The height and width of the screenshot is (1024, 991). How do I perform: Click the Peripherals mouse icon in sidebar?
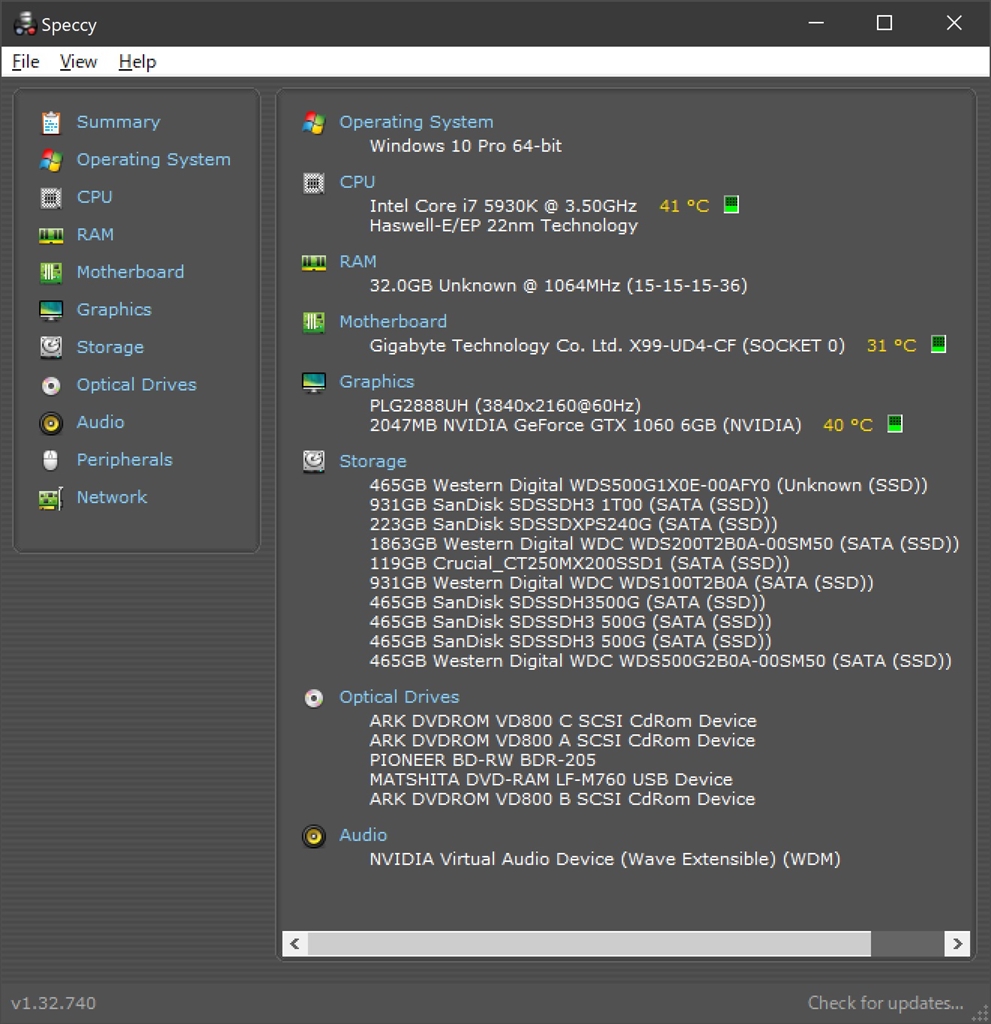coord(50,460)
